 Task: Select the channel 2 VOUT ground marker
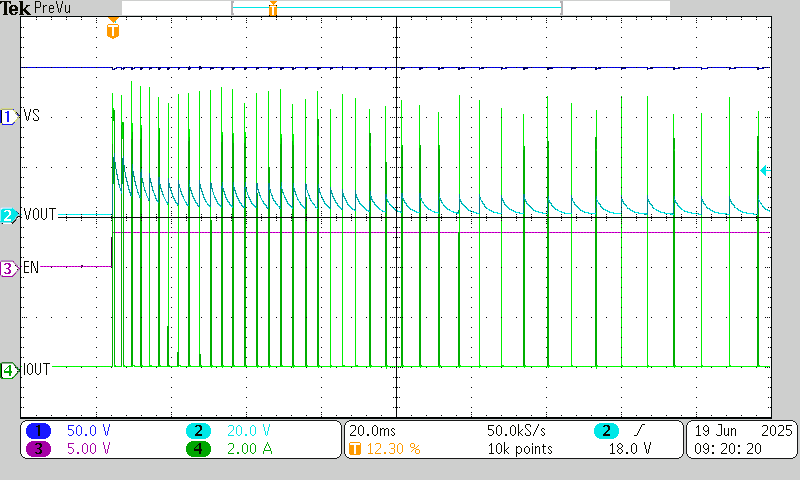[9, 215]
